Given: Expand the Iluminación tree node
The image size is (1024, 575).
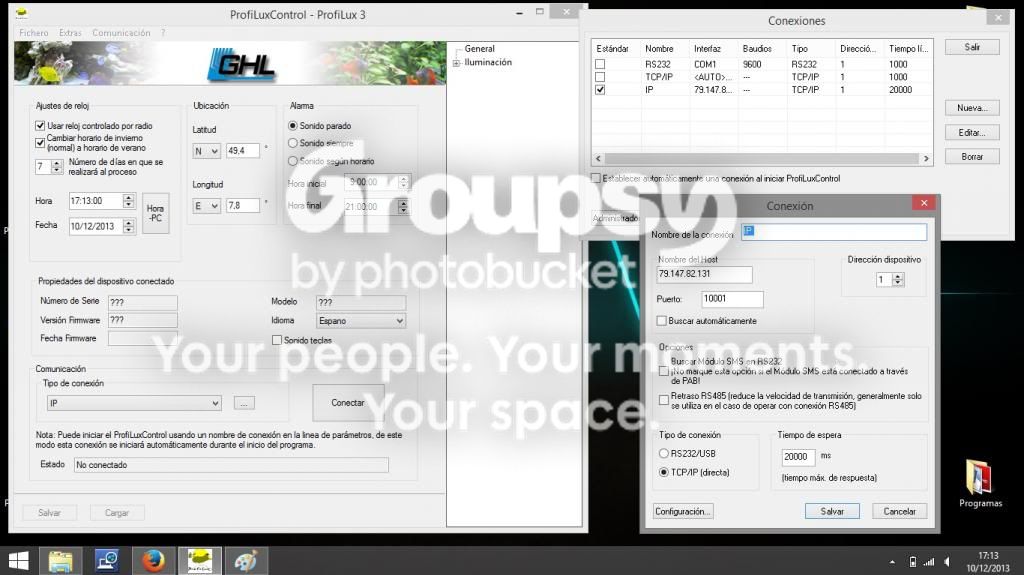Looking at the screenshot, I should pyautogui.click(x=456, y=63).
